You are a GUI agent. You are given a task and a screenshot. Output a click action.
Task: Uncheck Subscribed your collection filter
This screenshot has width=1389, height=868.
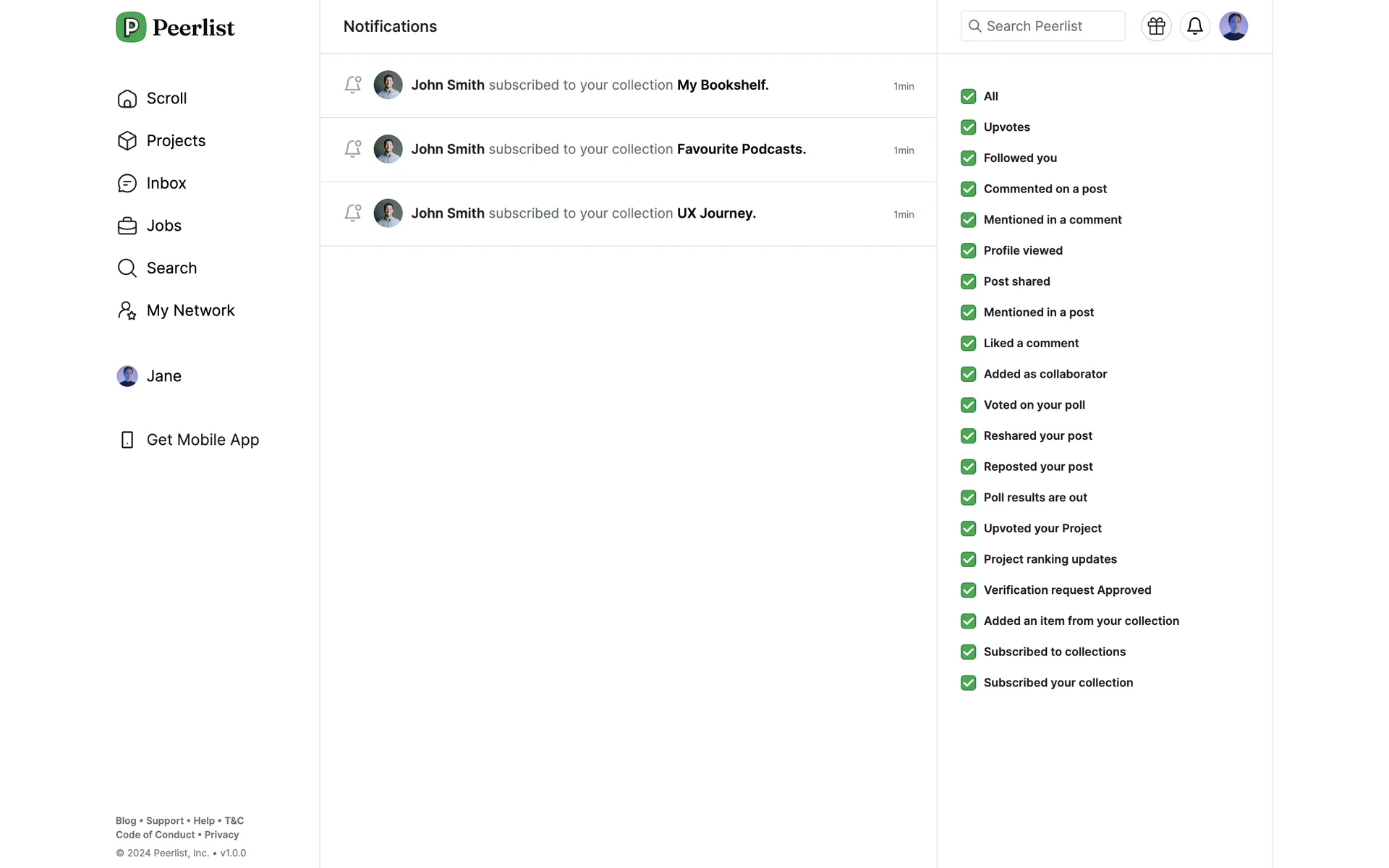click(968, 683)
